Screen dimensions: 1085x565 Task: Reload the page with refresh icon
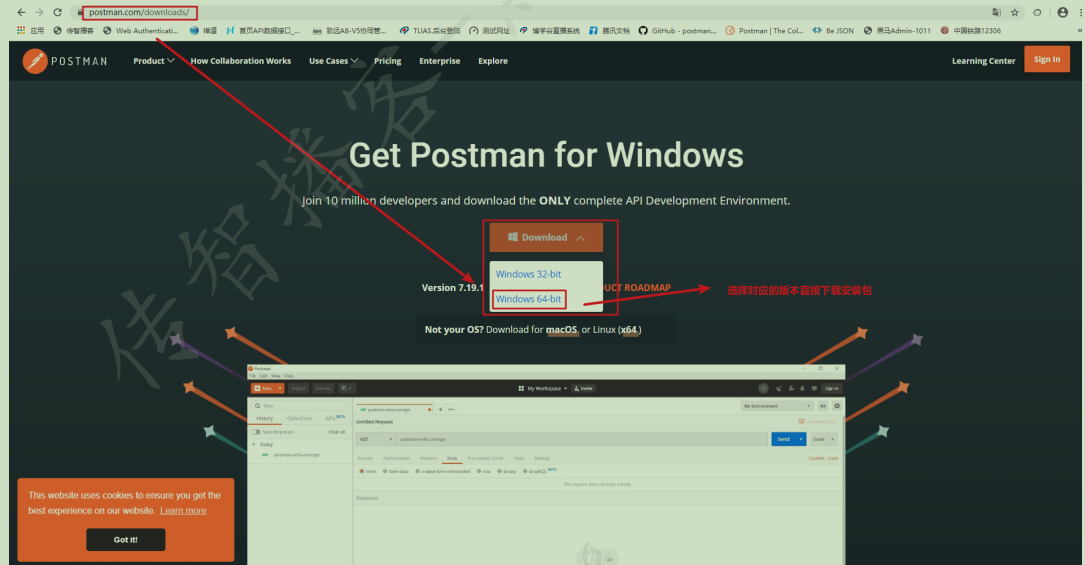pyautogui.click(x=57, y=12)
